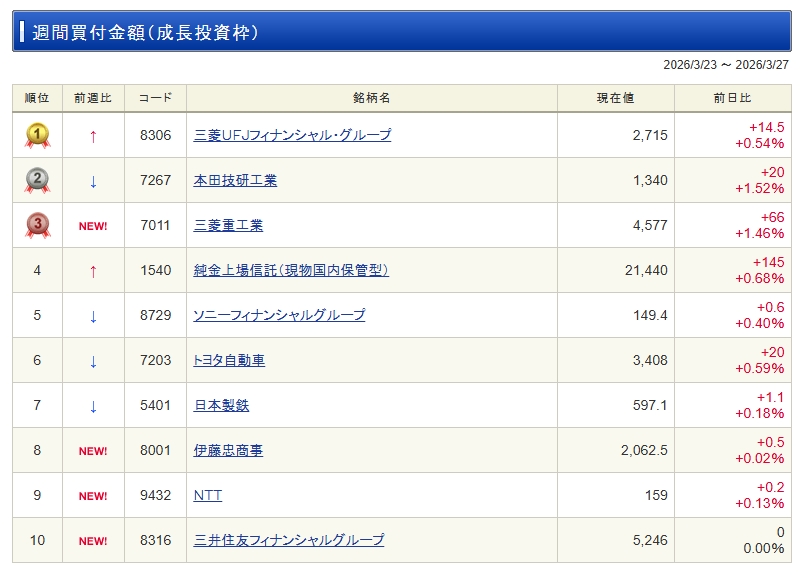Click the silver second-place medal icon

[x=37, y=180]
